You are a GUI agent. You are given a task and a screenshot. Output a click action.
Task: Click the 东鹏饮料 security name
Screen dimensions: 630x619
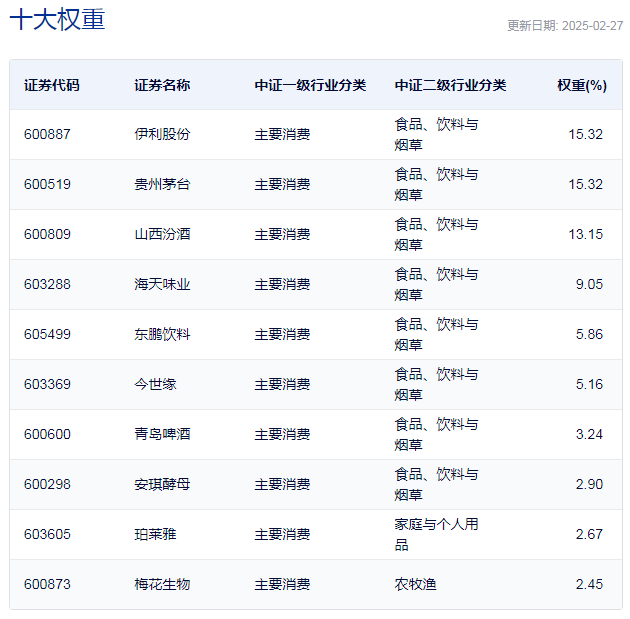[162, 334]
